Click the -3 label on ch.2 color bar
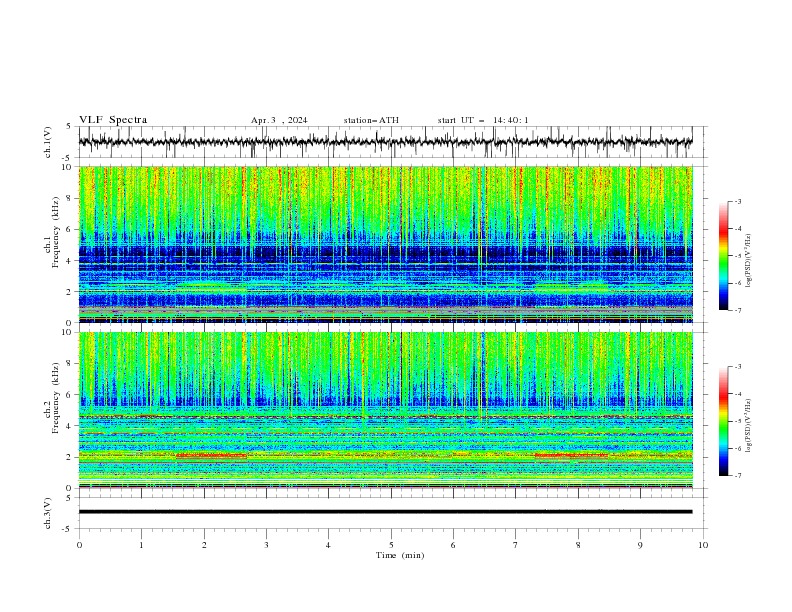The width and height of the screenshot is (792, 612). click(737, 367)
